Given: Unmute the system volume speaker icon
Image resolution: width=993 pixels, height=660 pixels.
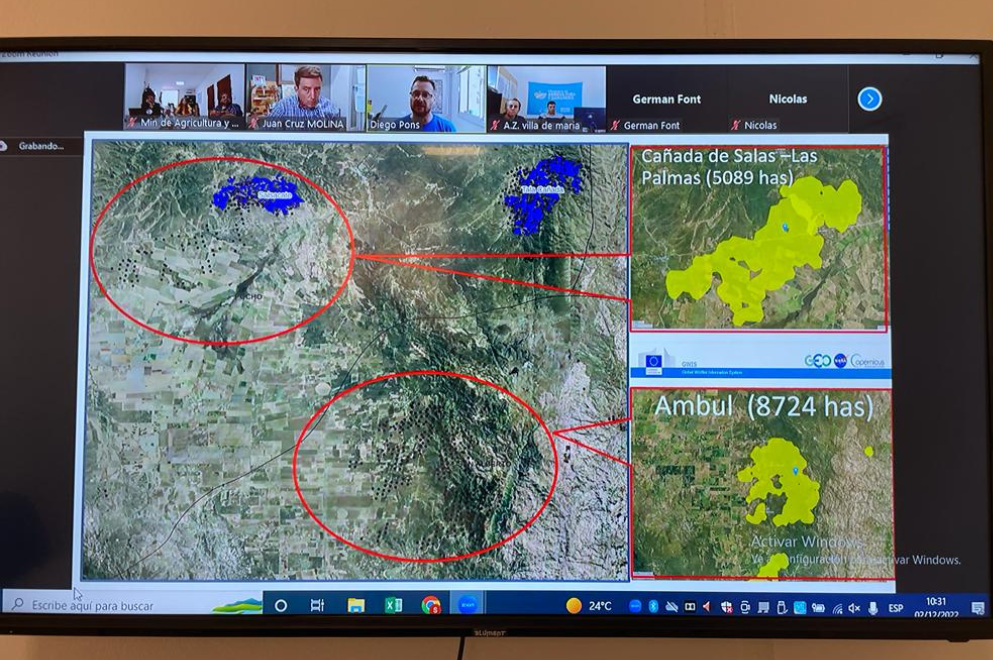Looking at the screenshot, I should (x=854, y=609).
